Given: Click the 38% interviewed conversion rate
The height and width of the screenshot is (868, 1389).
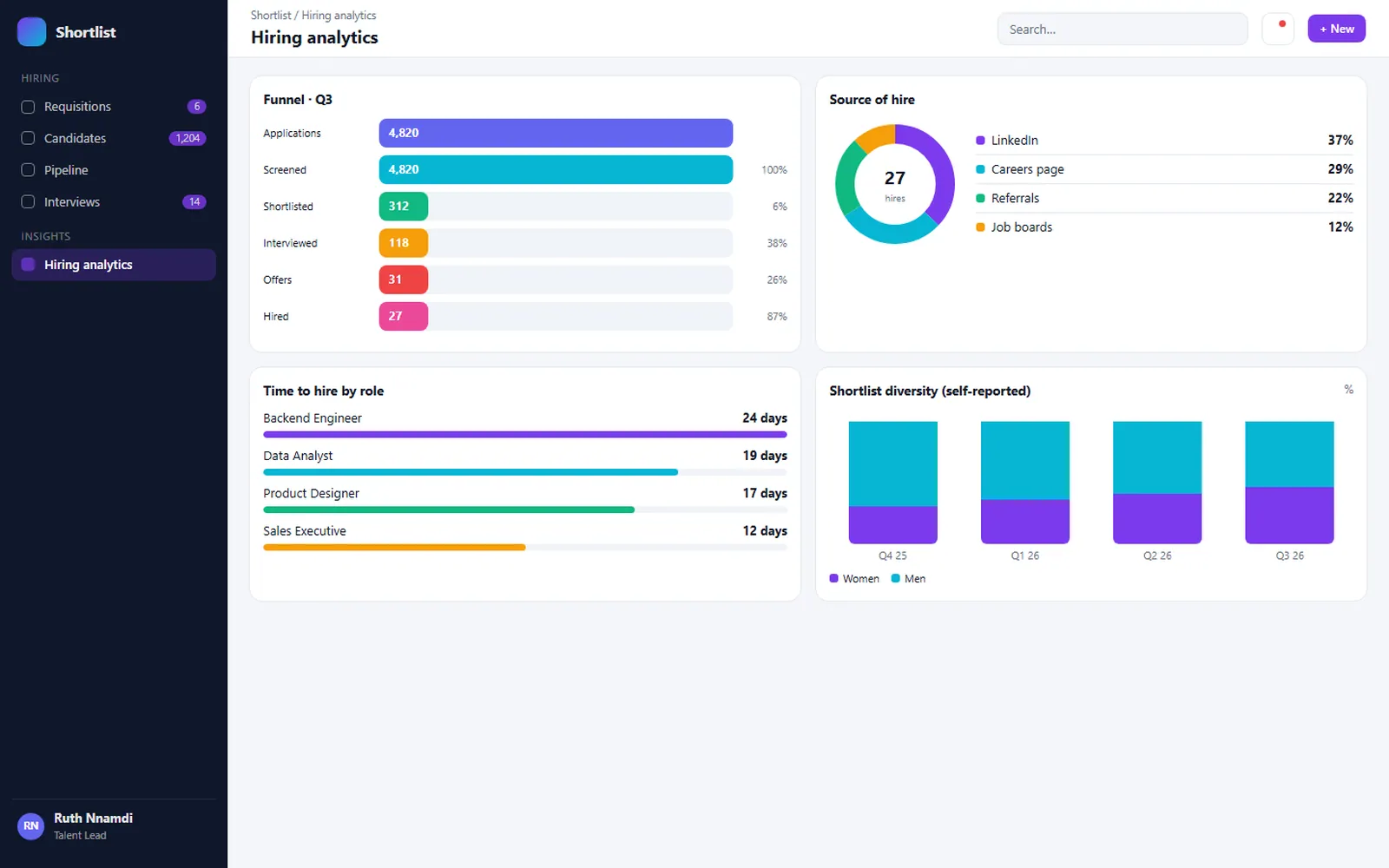Looking at the screenshot, I should tap(776, 244).
